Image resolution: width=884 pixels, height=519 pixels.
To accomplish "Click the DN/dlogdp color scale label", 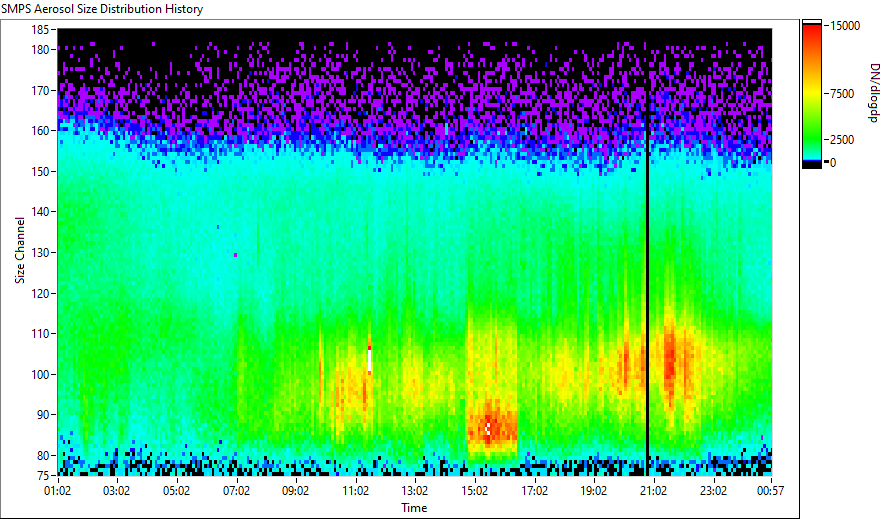I will (x=874, y=93).
